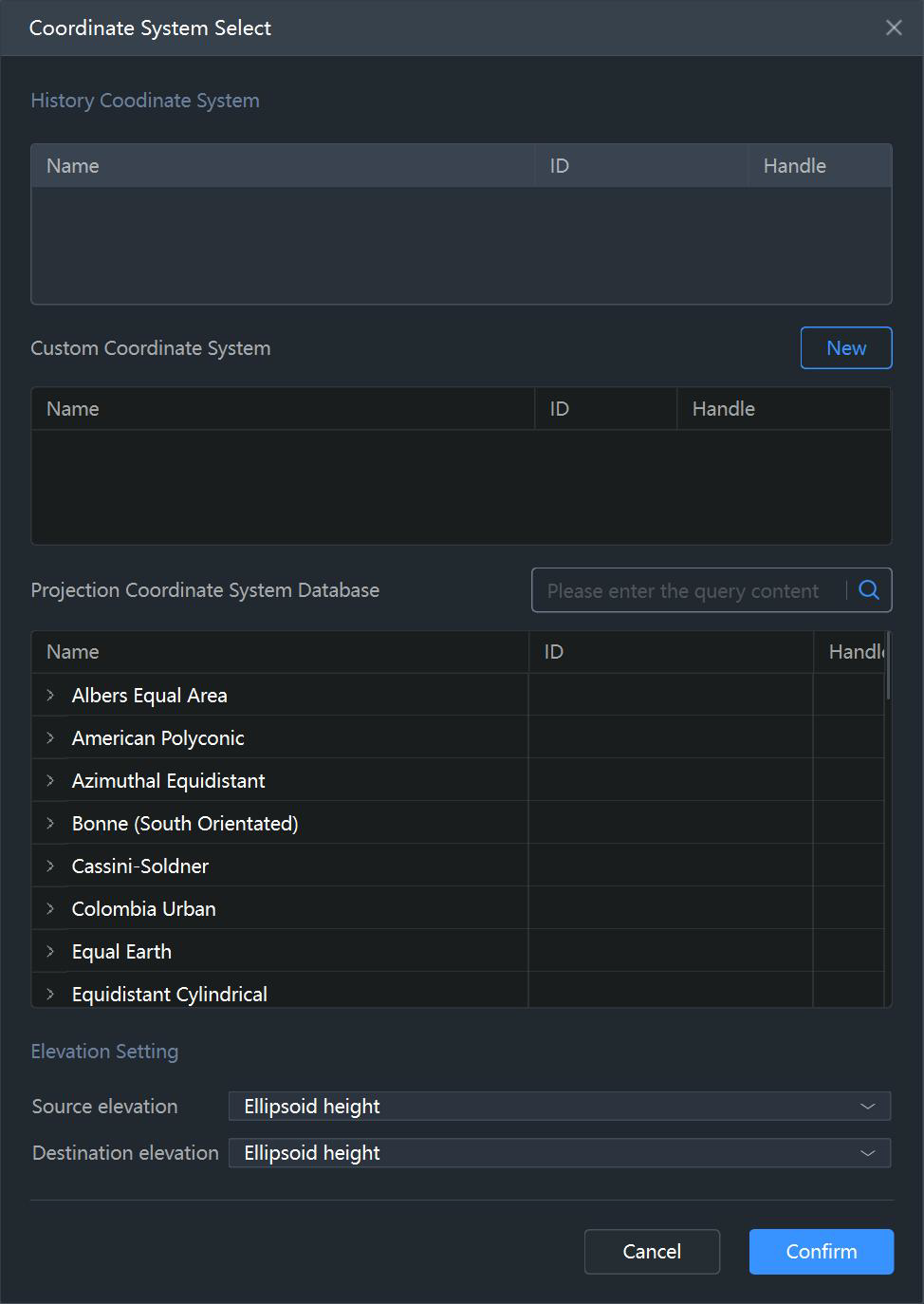The height and width of the screenshot is (1304, 924).
Task: Expand the Bonne (South Orientated) group
Action: pyautogui.click(x=50, y=823)
